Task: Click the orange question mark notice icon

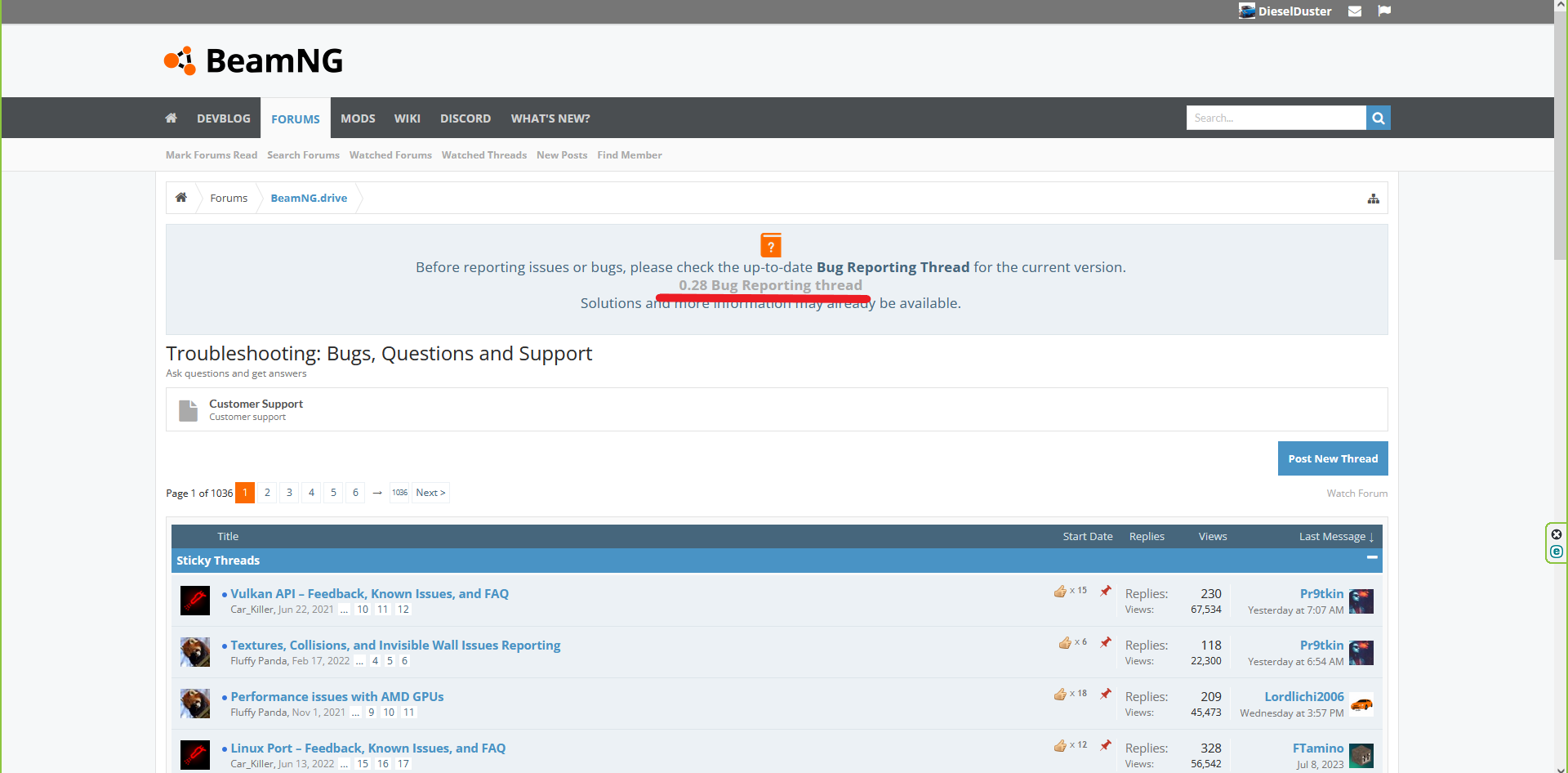Action: tap(771, 245)
